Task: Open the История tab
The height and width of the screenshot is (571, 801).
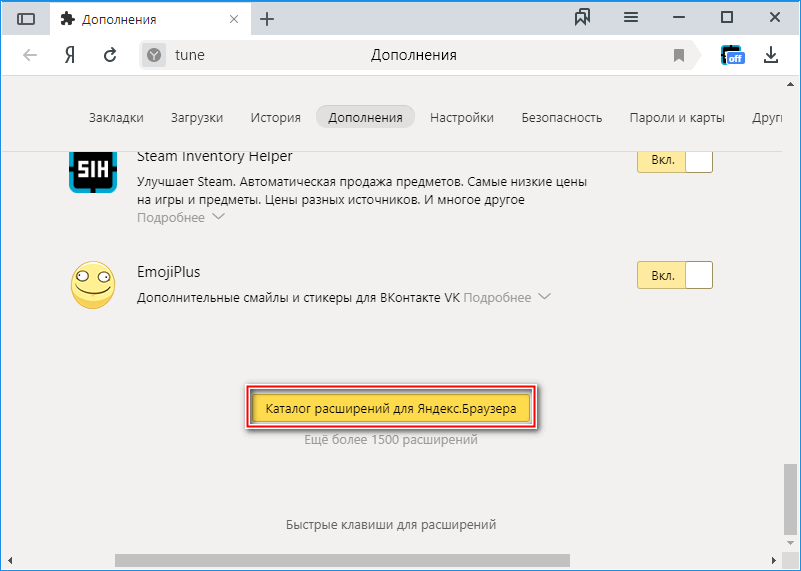Action: pyautogui.click(x=275, y=117)
